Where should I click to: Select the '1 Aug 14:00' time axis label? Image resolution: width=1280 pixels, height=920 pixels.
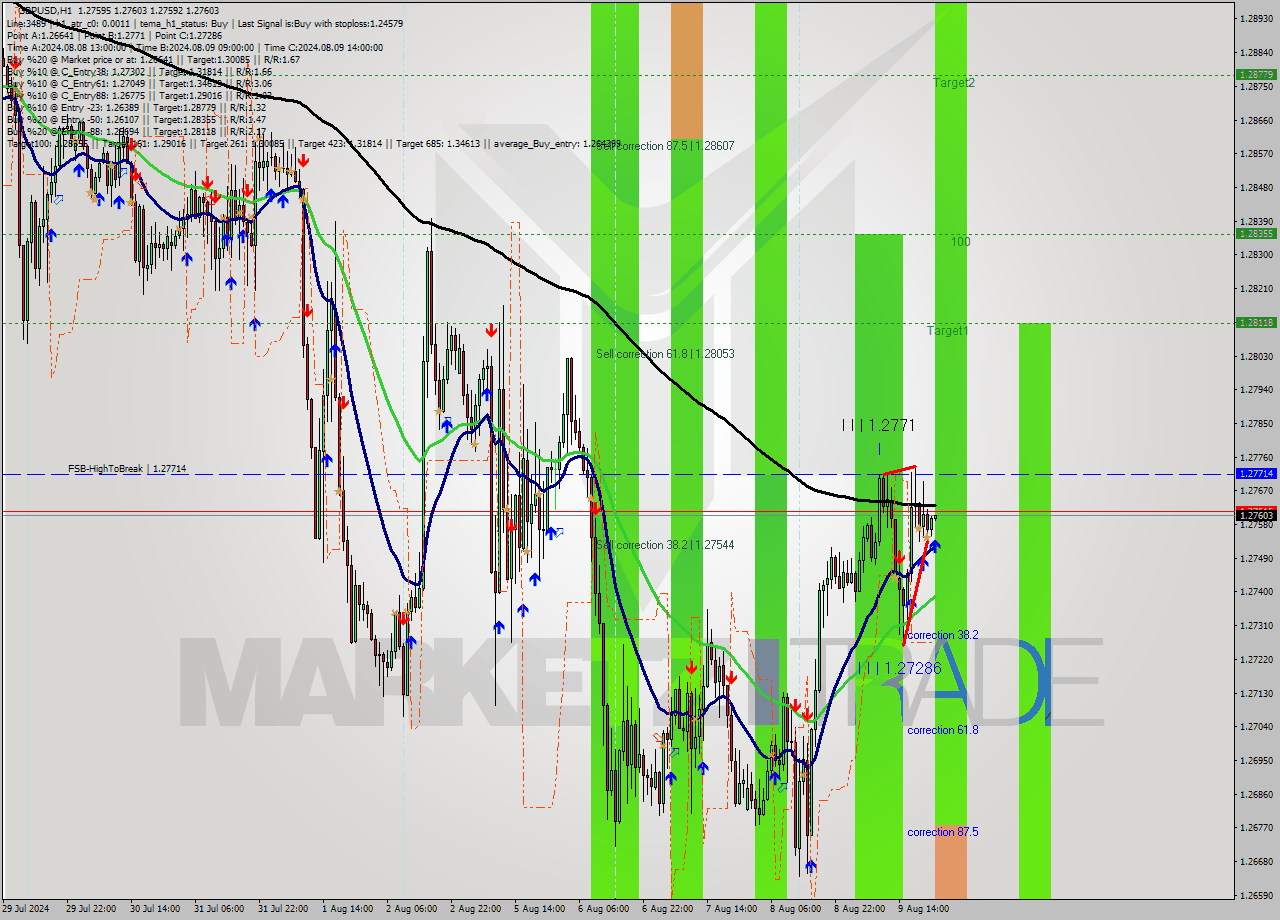pyautogui.click(x=347, y=909)
